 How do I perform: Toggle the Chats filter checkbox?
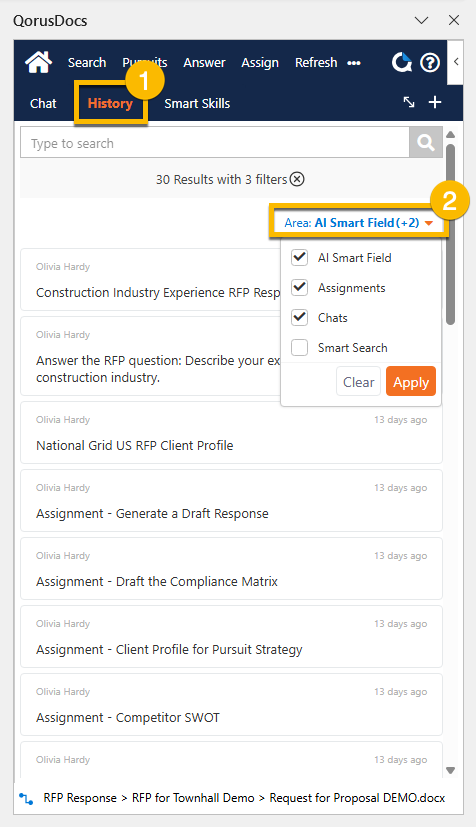click(299, 318)
